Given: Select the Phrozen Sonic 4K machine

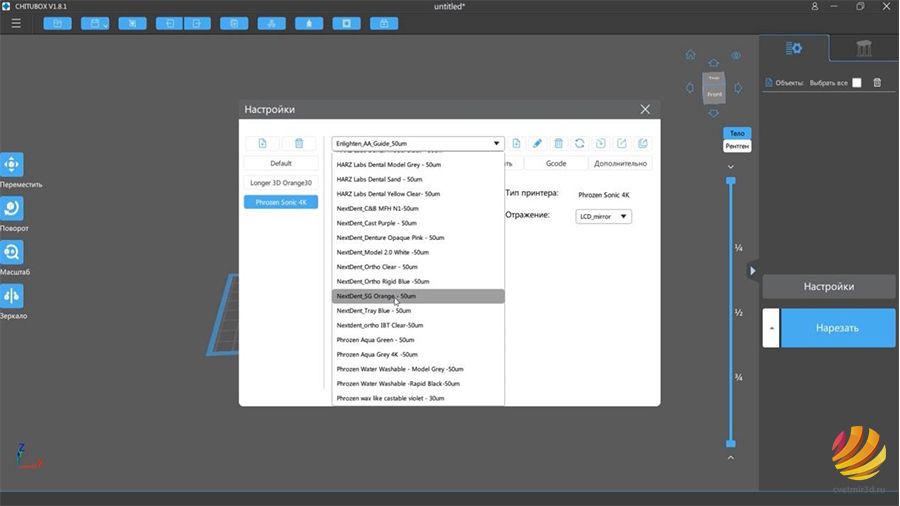Looking at the screenshot, I should (281, 202).
